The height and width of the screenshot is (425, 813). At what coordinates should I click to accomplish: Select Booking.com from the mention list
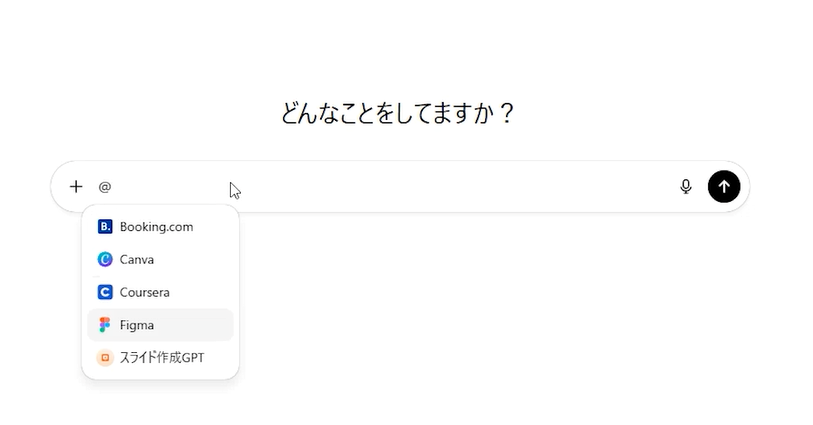coord(160,227)
